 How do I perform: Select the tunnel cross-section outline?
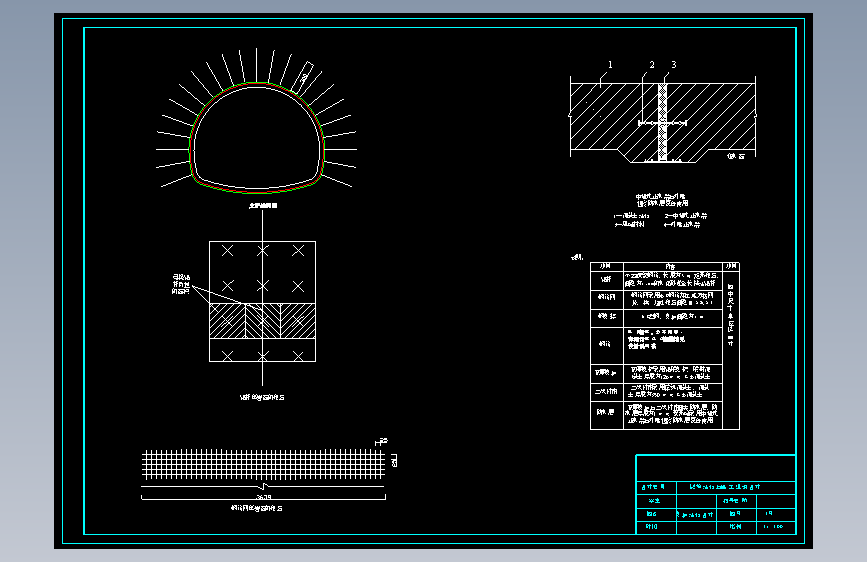257,138
